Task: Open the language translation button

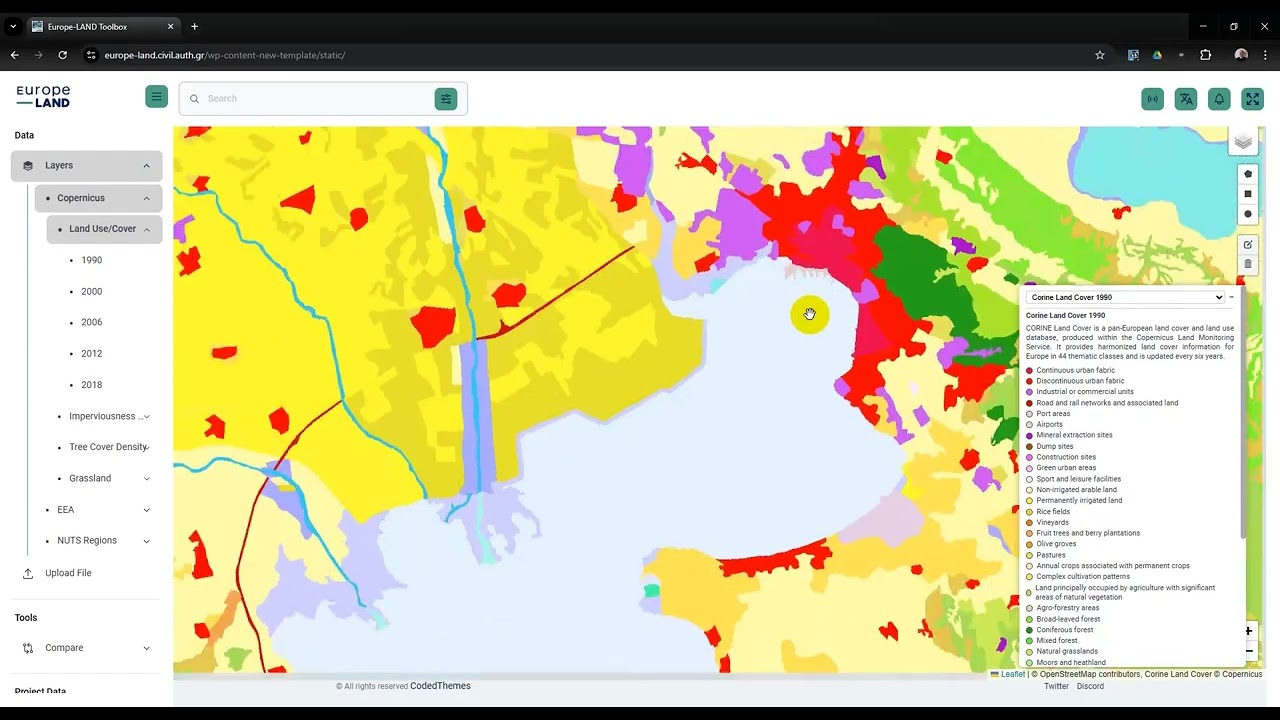Action: click(x=1186, y=99)
